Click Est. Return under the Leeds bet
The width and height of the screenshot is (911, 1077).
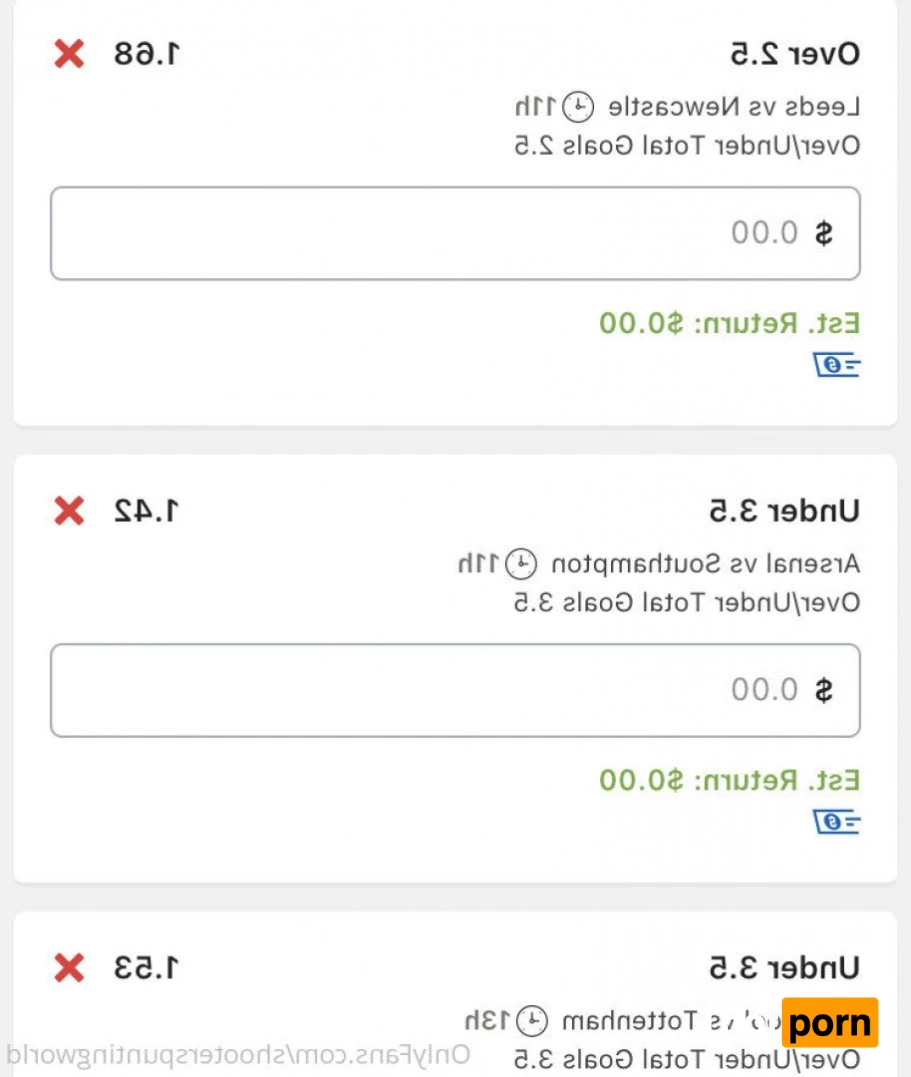(730, 324)
